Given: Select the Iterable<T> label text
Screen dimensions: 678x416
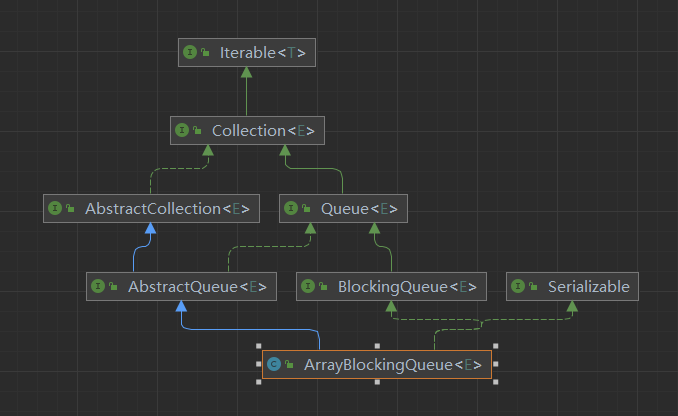Looking at the screenshot, I should pos(263,53).
